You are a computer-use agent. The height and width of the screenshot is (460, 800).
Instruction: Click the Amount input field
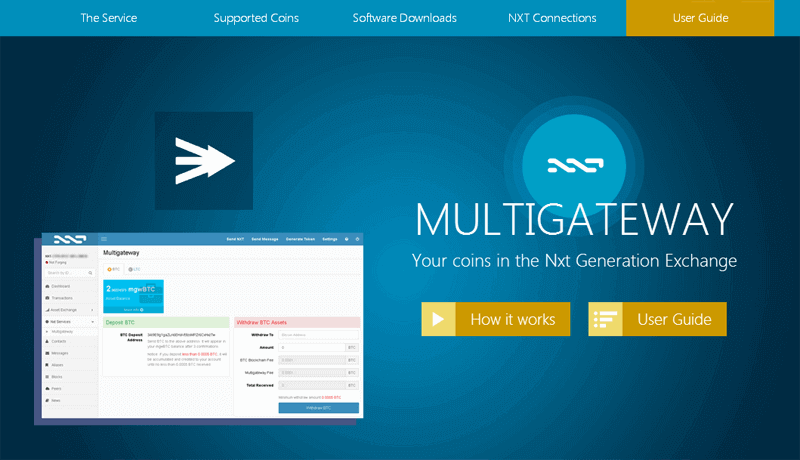pyautogui.click(x=312, y=347)
